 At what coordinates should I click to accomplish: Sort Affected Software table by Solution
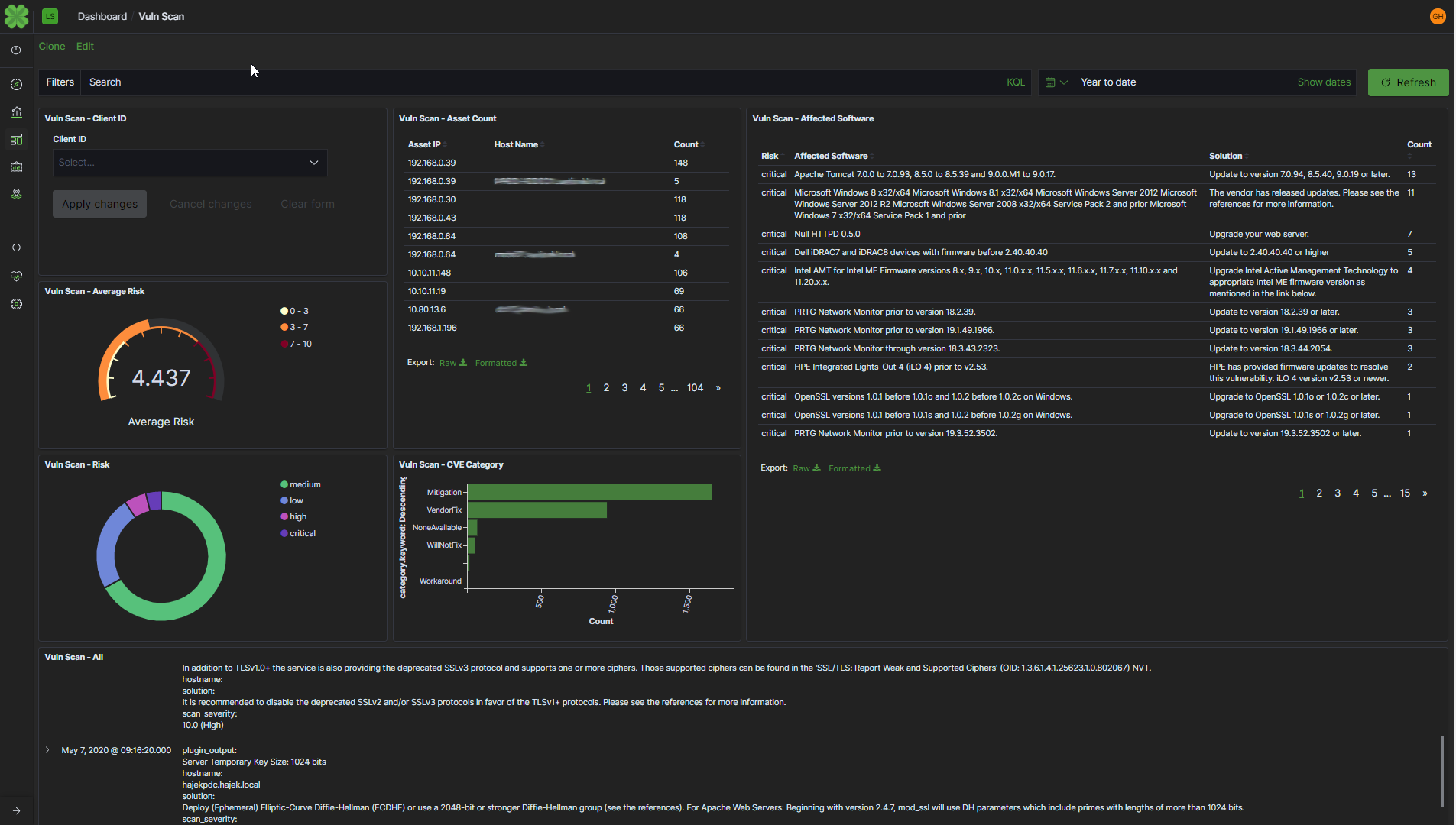coord(1228,156)
